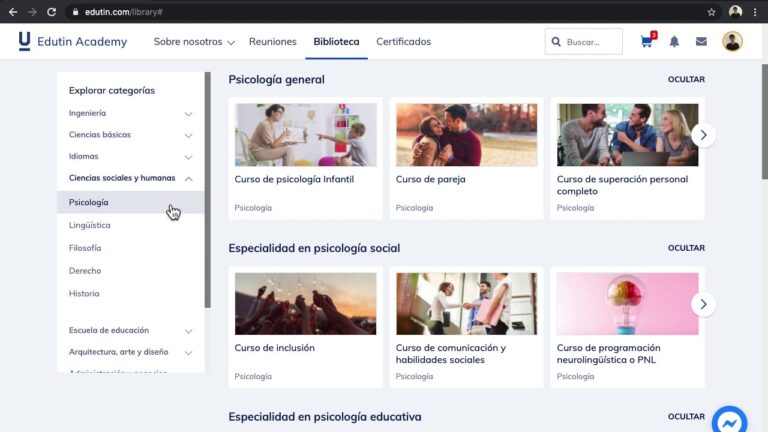Open the user account avatar in the site header
Image resolution: width=768 pixels, height=432 pixels.
click(732, 42)
